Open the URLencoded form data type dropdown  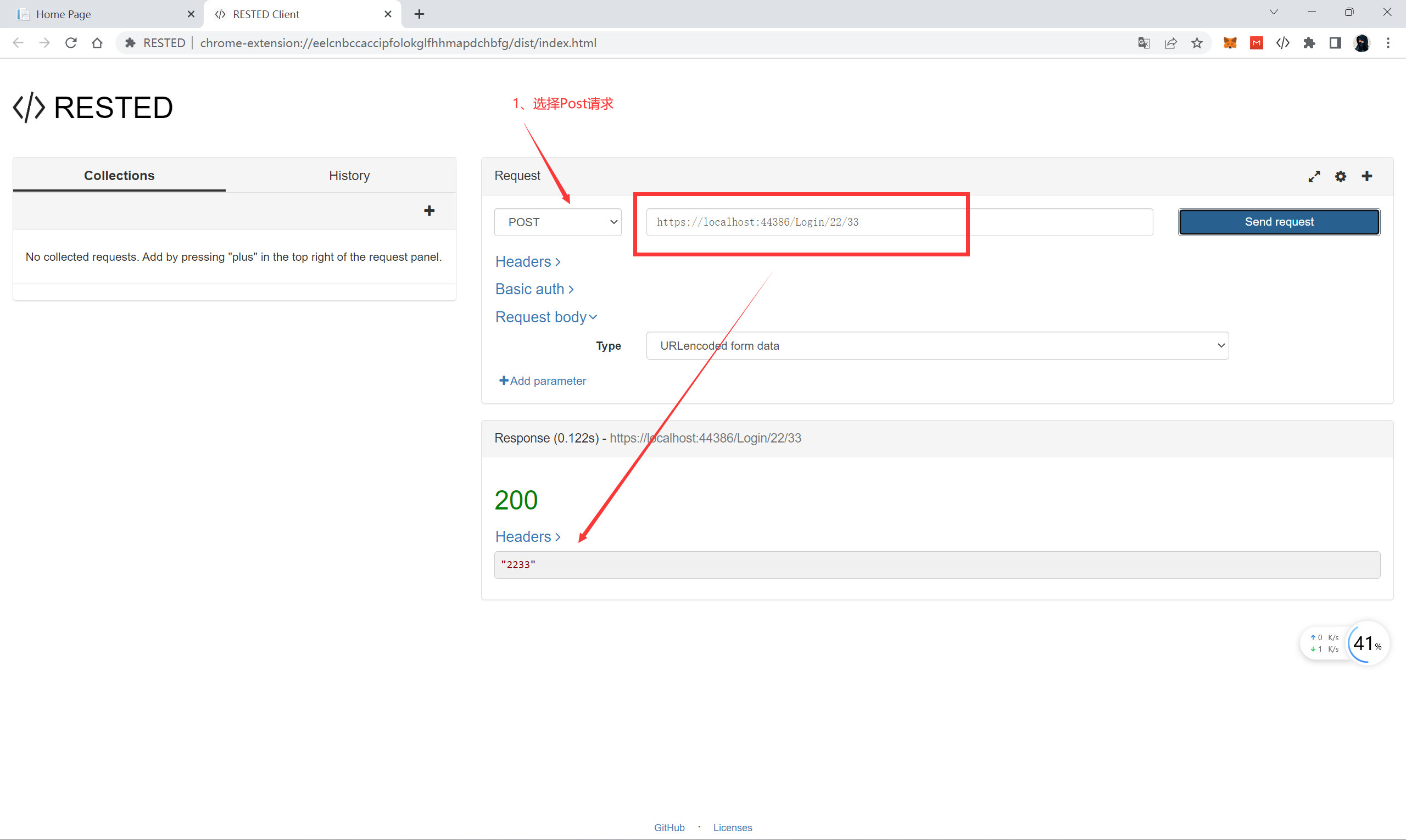coord(937,346)
